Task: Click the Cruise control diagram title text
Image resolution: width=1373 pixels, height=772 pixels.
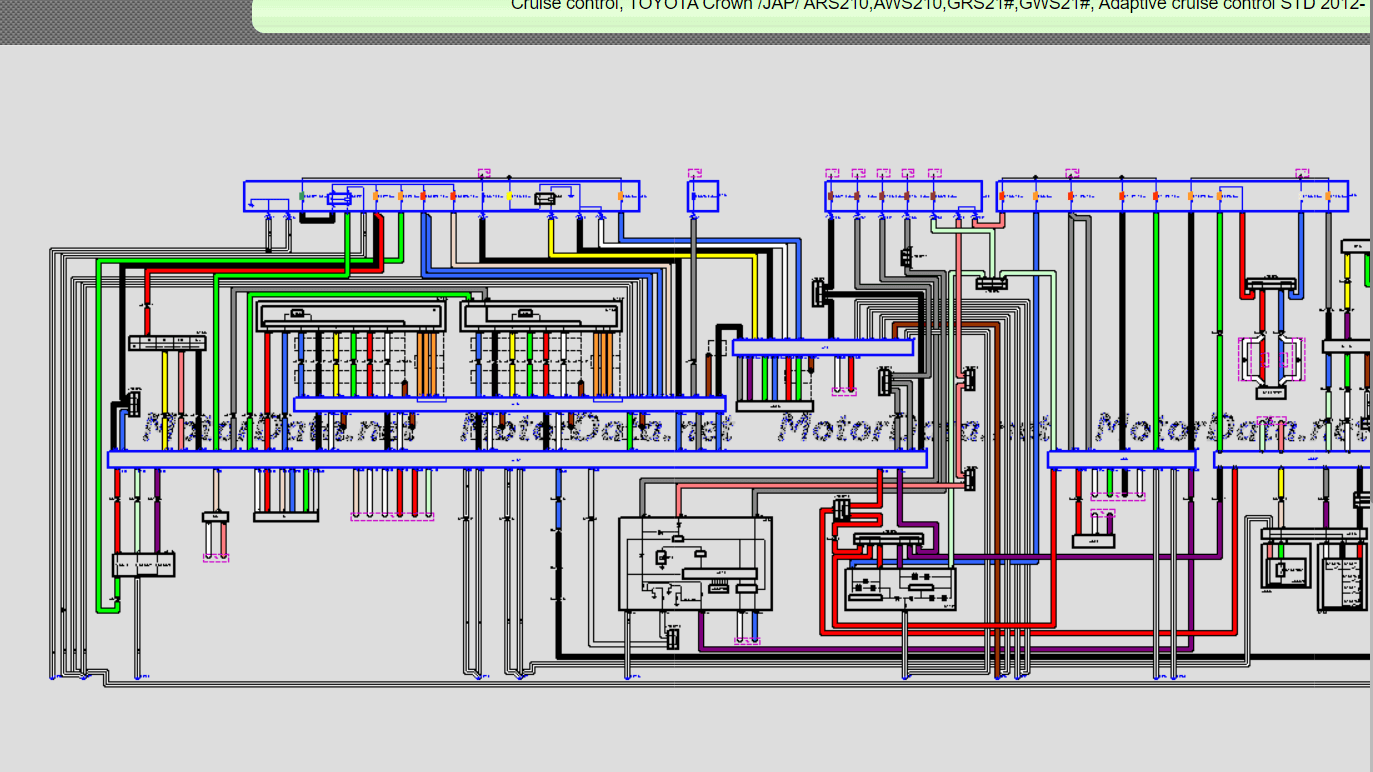Action: pyautogui.click(x=938, y=6)
